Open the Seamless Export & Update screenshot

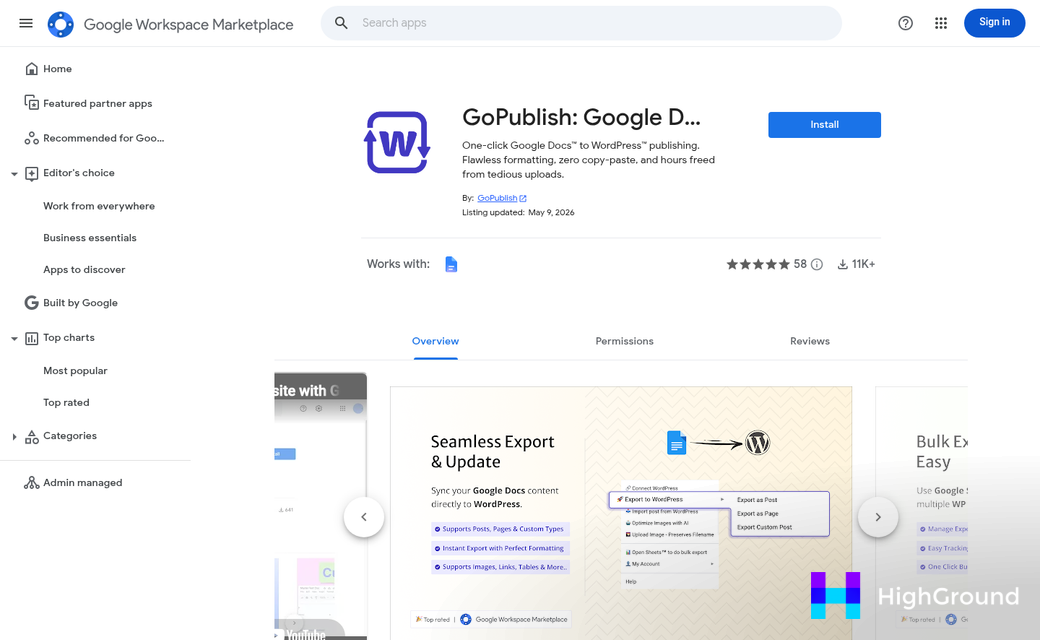click(x=621, y=513)
